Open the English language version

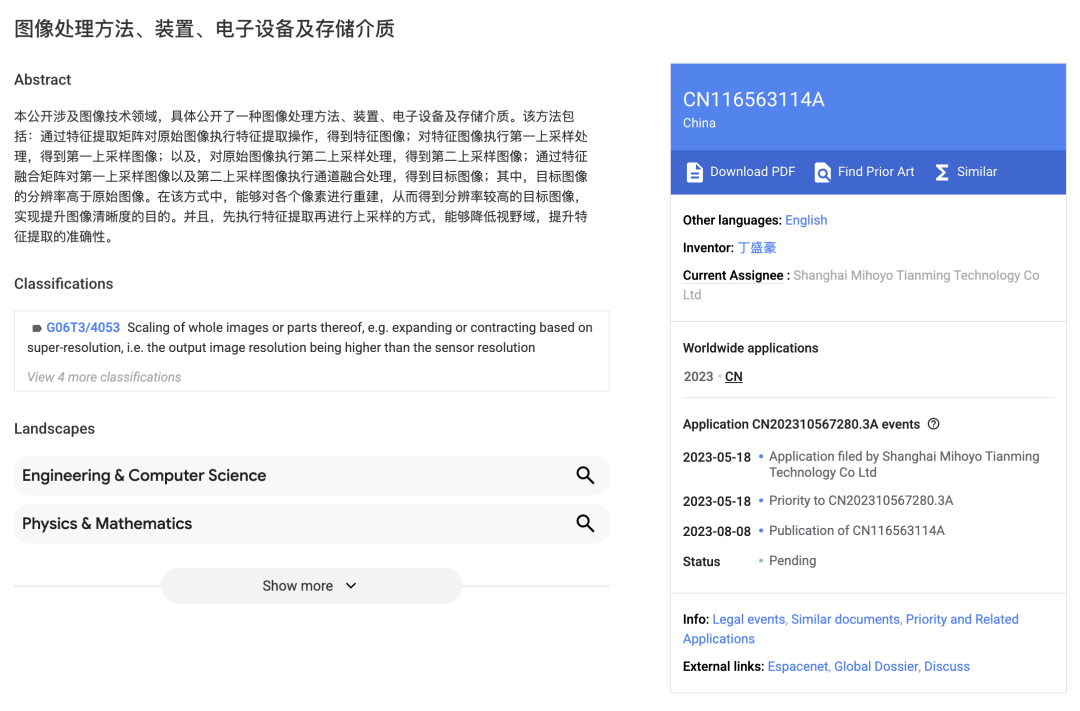tap(806, 220)
